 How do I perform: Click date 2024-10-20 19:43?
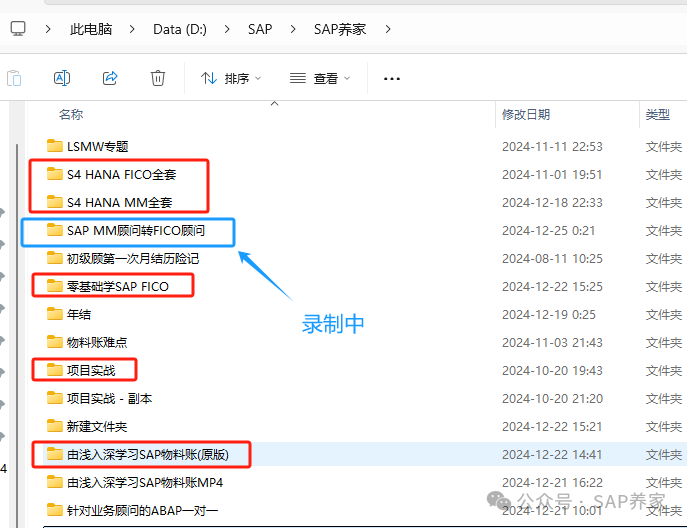point(552,371)
